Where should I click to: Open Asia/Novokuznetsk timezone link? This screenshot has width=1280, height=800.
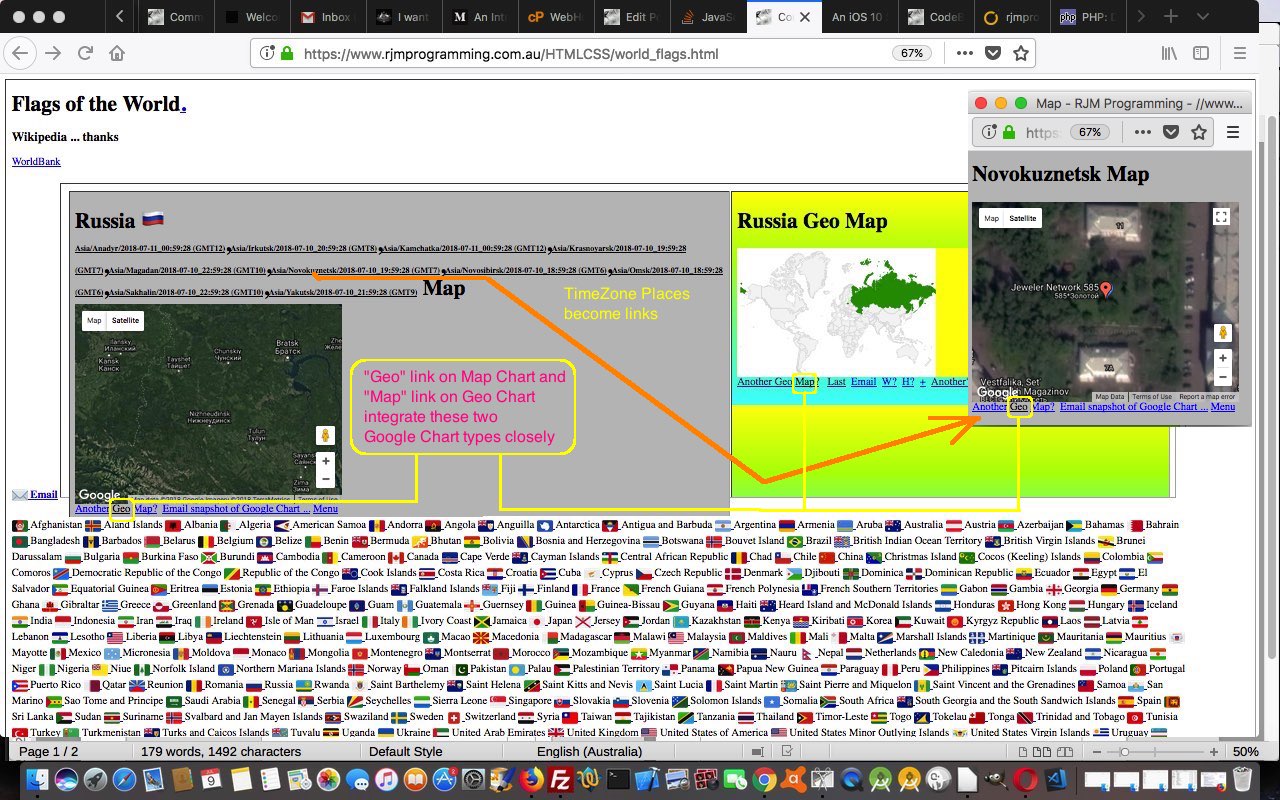tap(356, 270)
